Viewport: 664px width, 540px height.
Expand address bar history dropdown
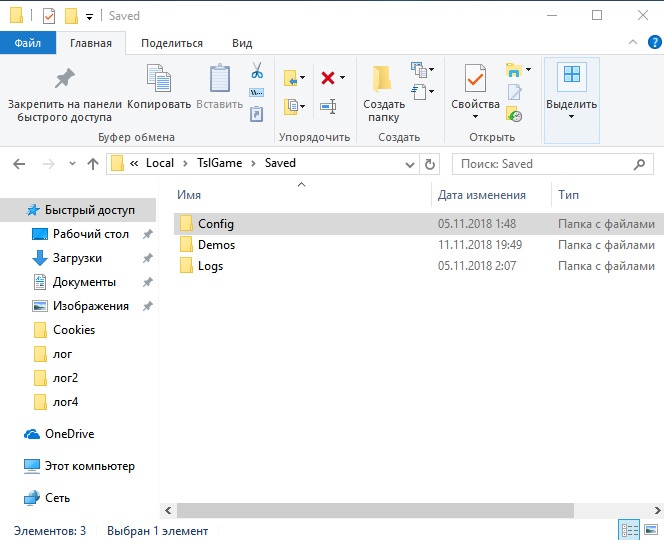[x=409, y=164]
